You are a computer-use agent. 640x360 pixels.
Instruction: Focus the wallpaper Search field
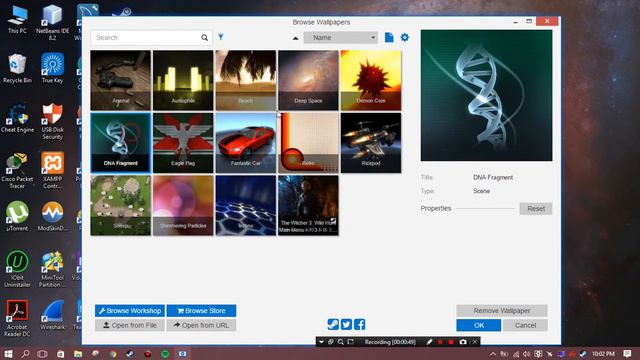coord(151,38)
